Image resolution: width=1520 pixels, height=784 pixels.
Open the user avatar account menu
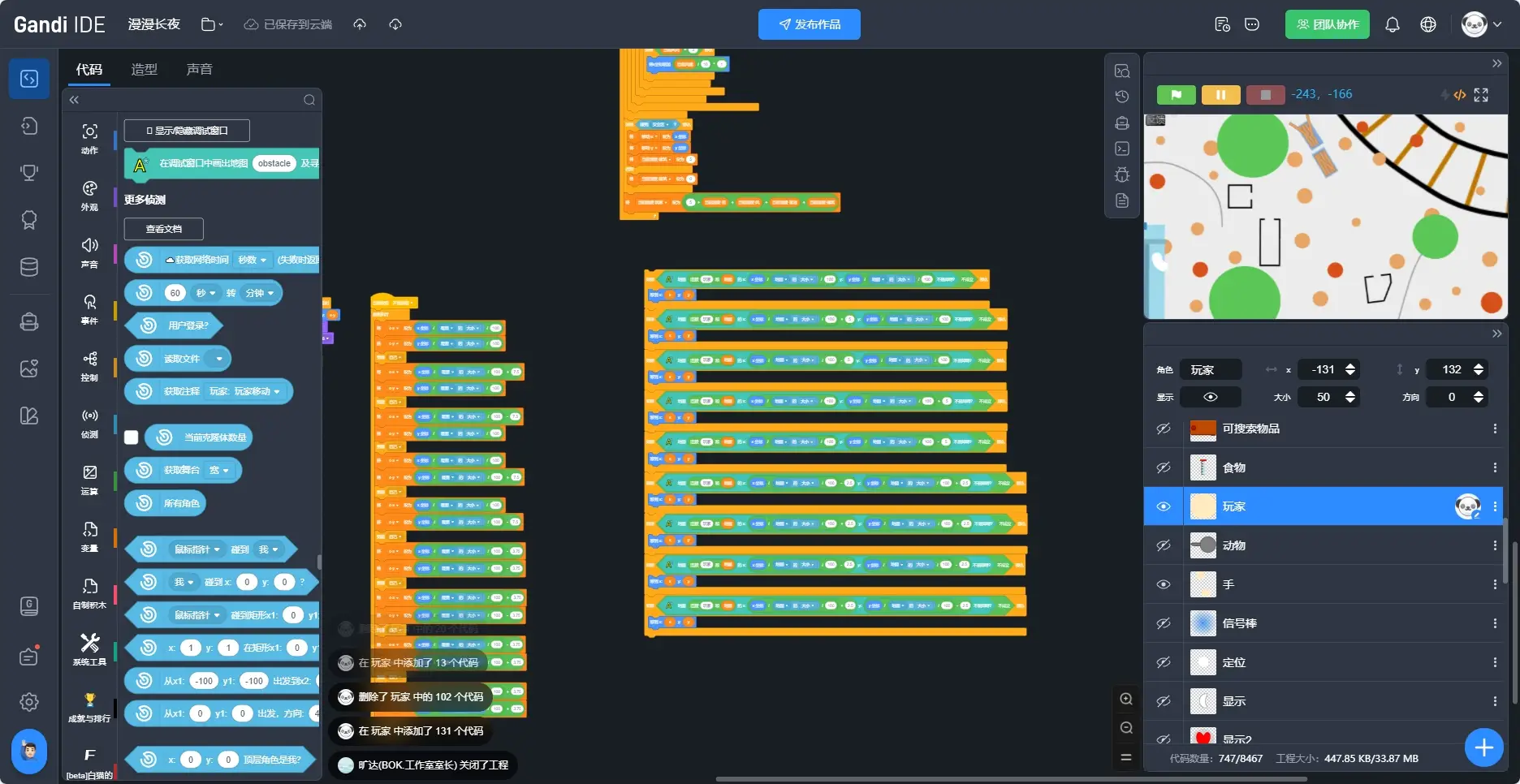pos(1481,24)
